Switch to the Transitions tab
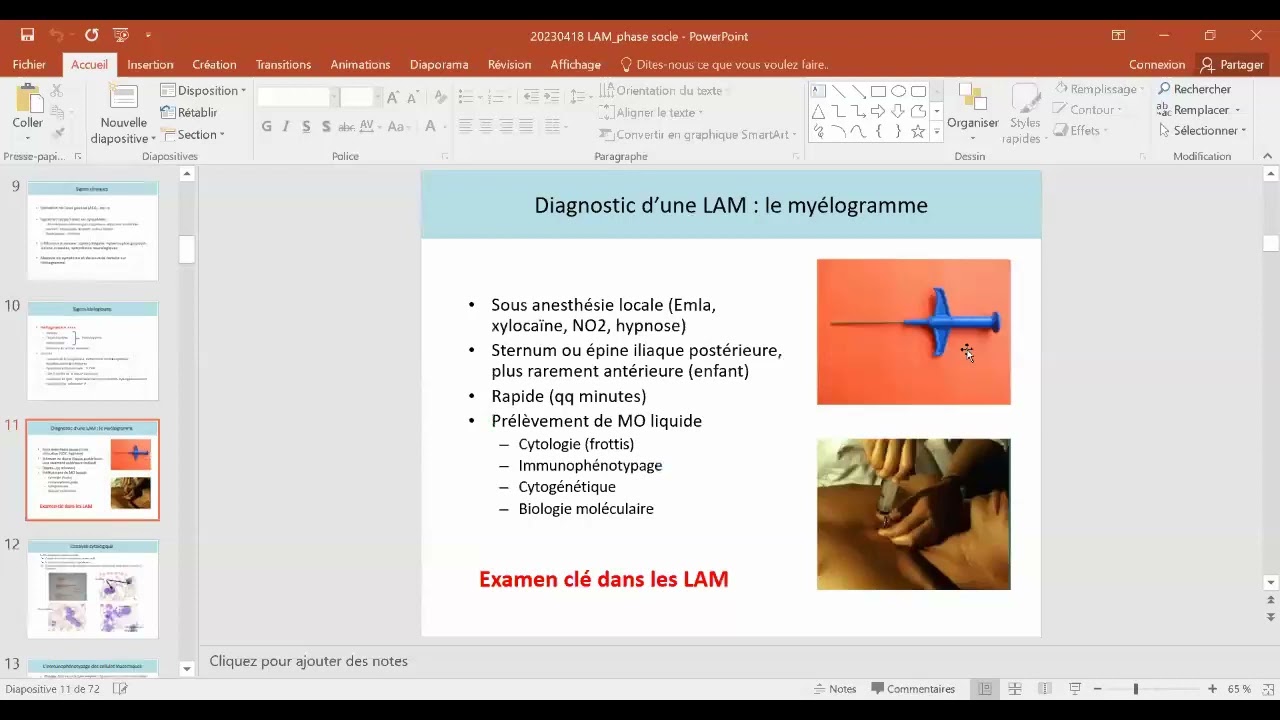This screenshot has height=720, width=1280. click(x=283, y=64)
